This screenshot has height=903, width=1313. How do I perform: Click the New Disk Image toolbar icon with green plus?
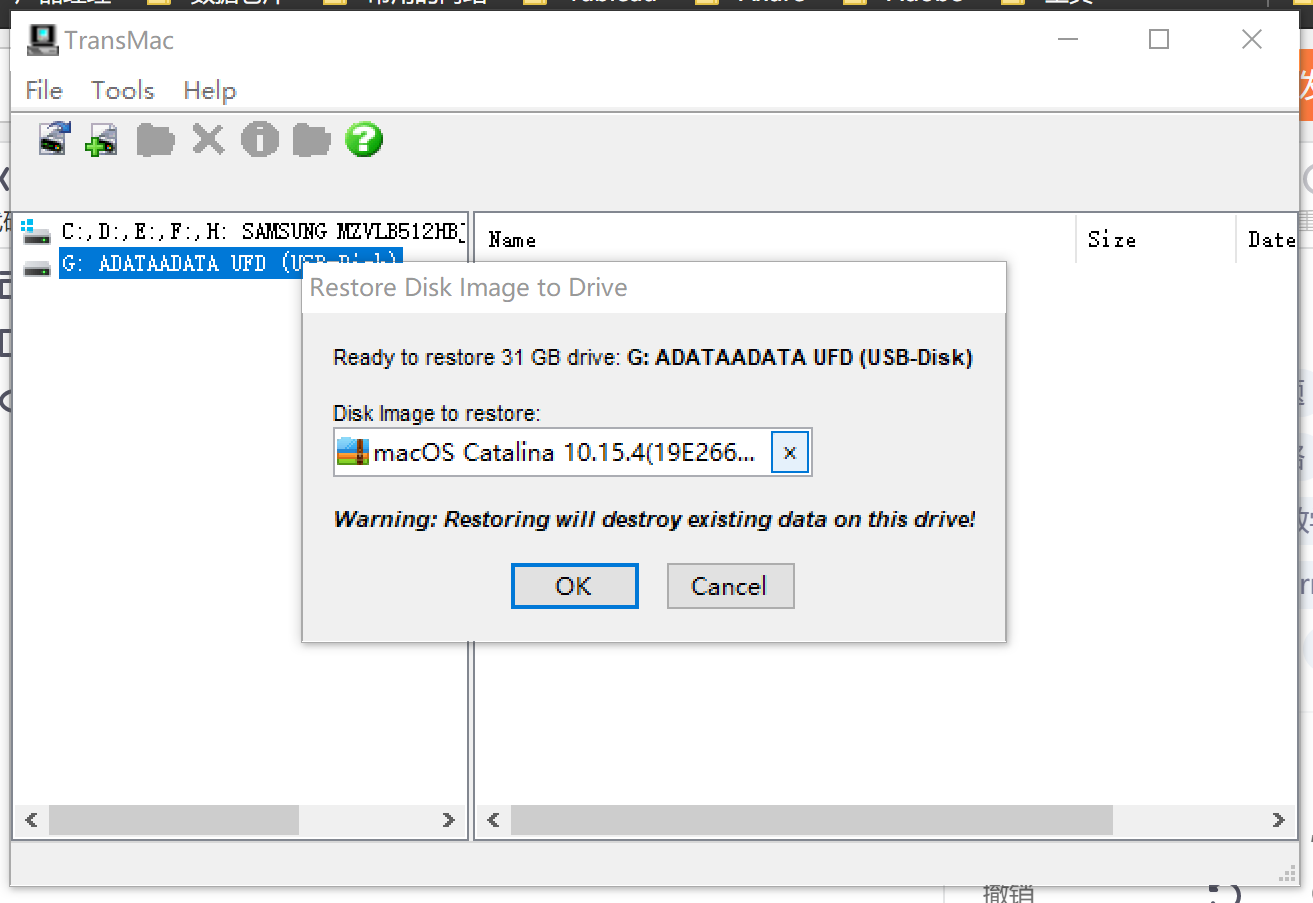[x=101, y=139]
